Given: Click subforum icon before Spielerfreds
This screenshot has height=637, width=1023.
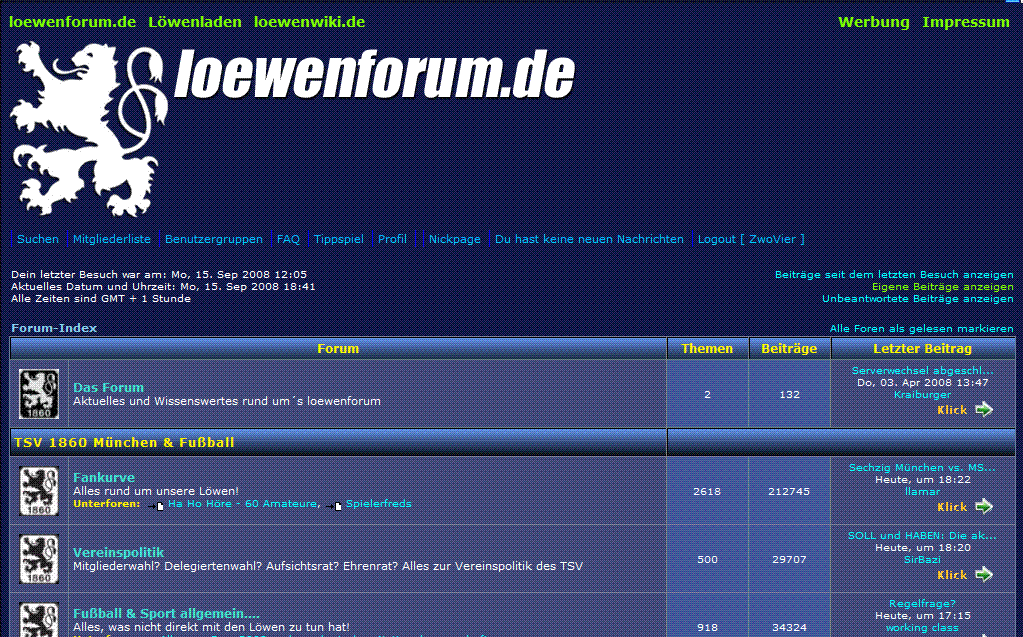Looking at the screenshot, I should click(334, 505).
